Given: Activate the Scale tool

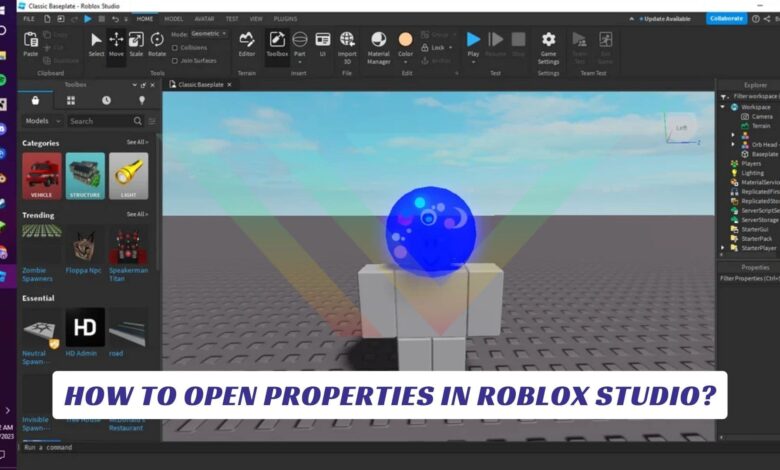Looking at the screenshot, I should [x=136, y=44].
